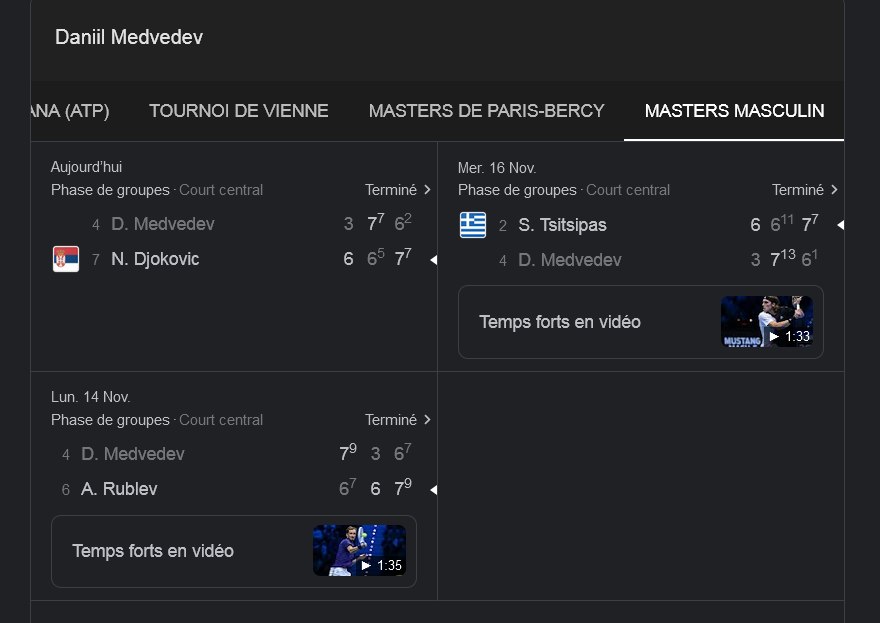The image size is (880, 623).
Task: Expand the 14 Nov match Terminé chevron
Action: (x=427, y=420)
